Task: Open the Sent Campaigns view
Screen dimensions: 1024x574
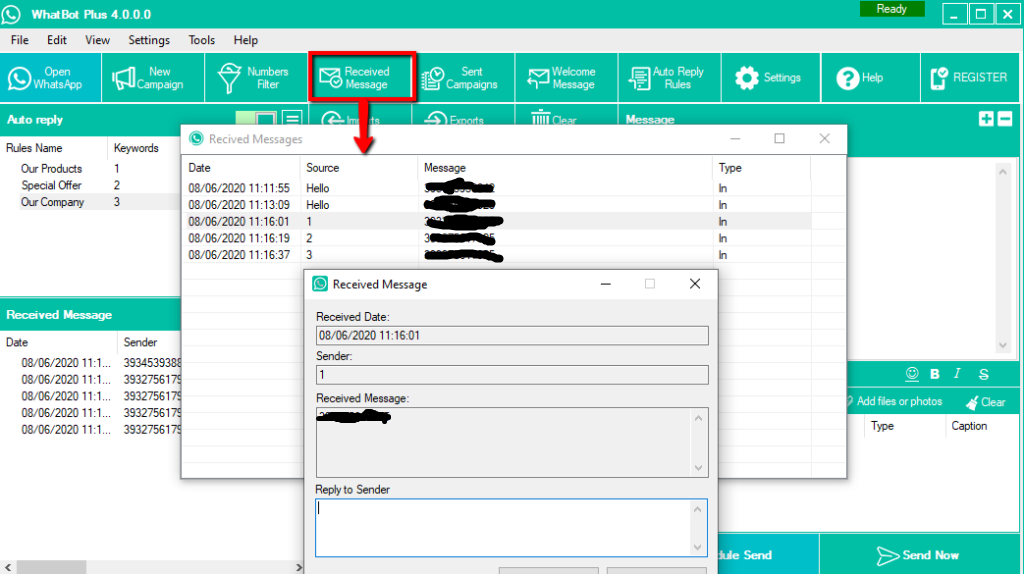Action: pos(459,78)
